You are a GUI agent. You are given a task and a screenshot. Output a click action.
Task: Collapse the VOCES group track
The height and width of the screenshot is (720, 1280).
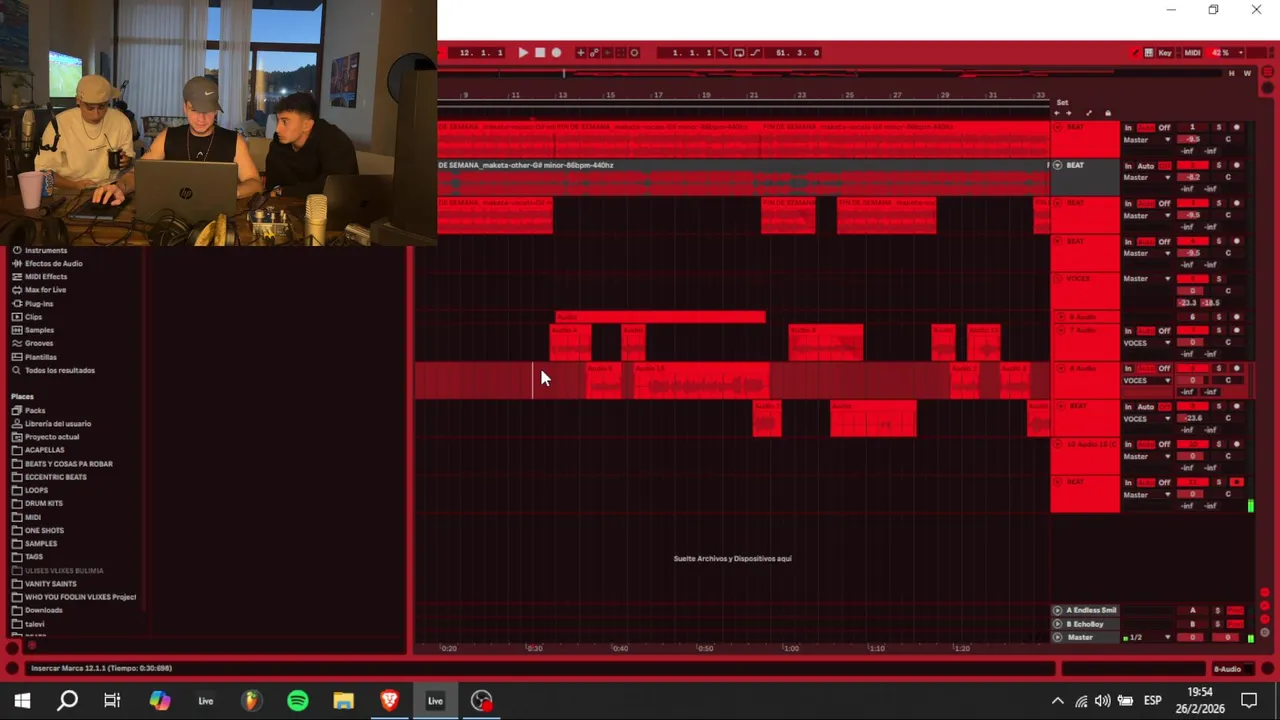[x=1058, y=279]
